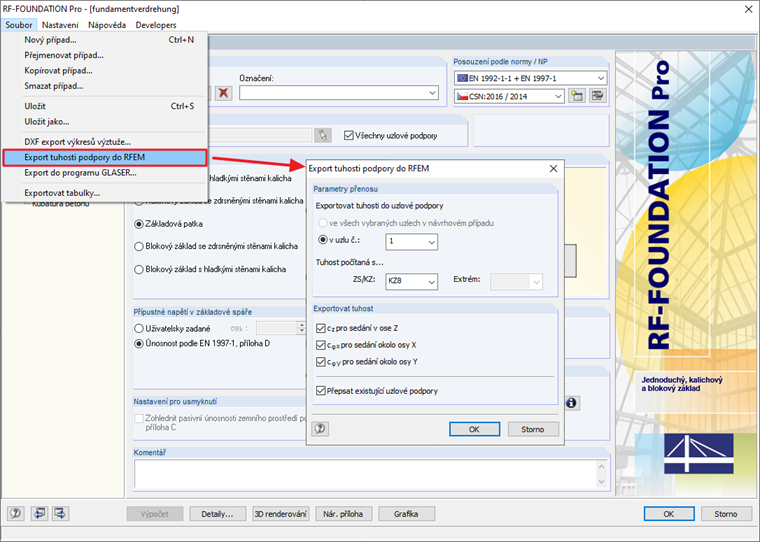This screenshot has width=760, height=542.
Task: Close the RF-FOUNDATION Pro window
Action: click(748, 9)
